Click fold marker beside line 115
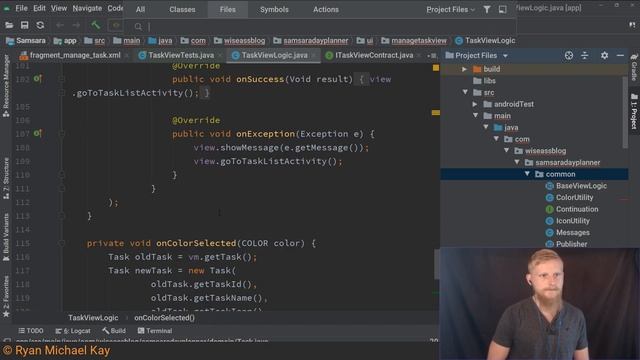The height and width of the screenshot is (360, 640). tap(62, 243)
